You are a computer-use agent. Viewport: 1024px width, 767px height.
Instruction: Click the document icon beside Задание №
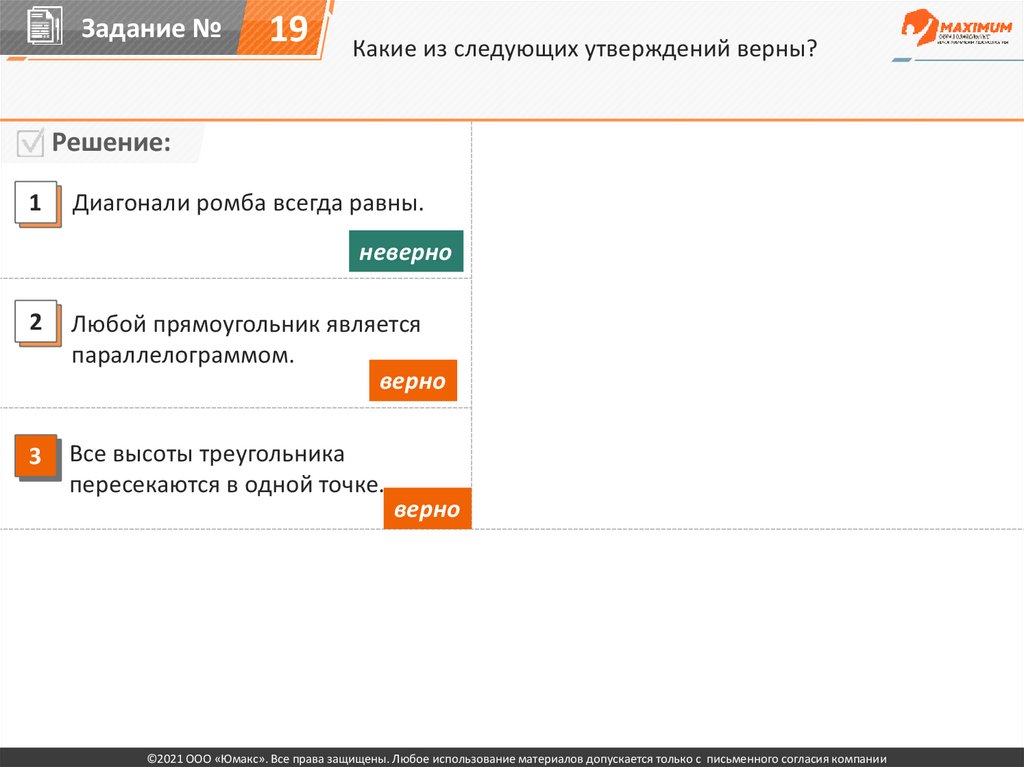point(45,26)
